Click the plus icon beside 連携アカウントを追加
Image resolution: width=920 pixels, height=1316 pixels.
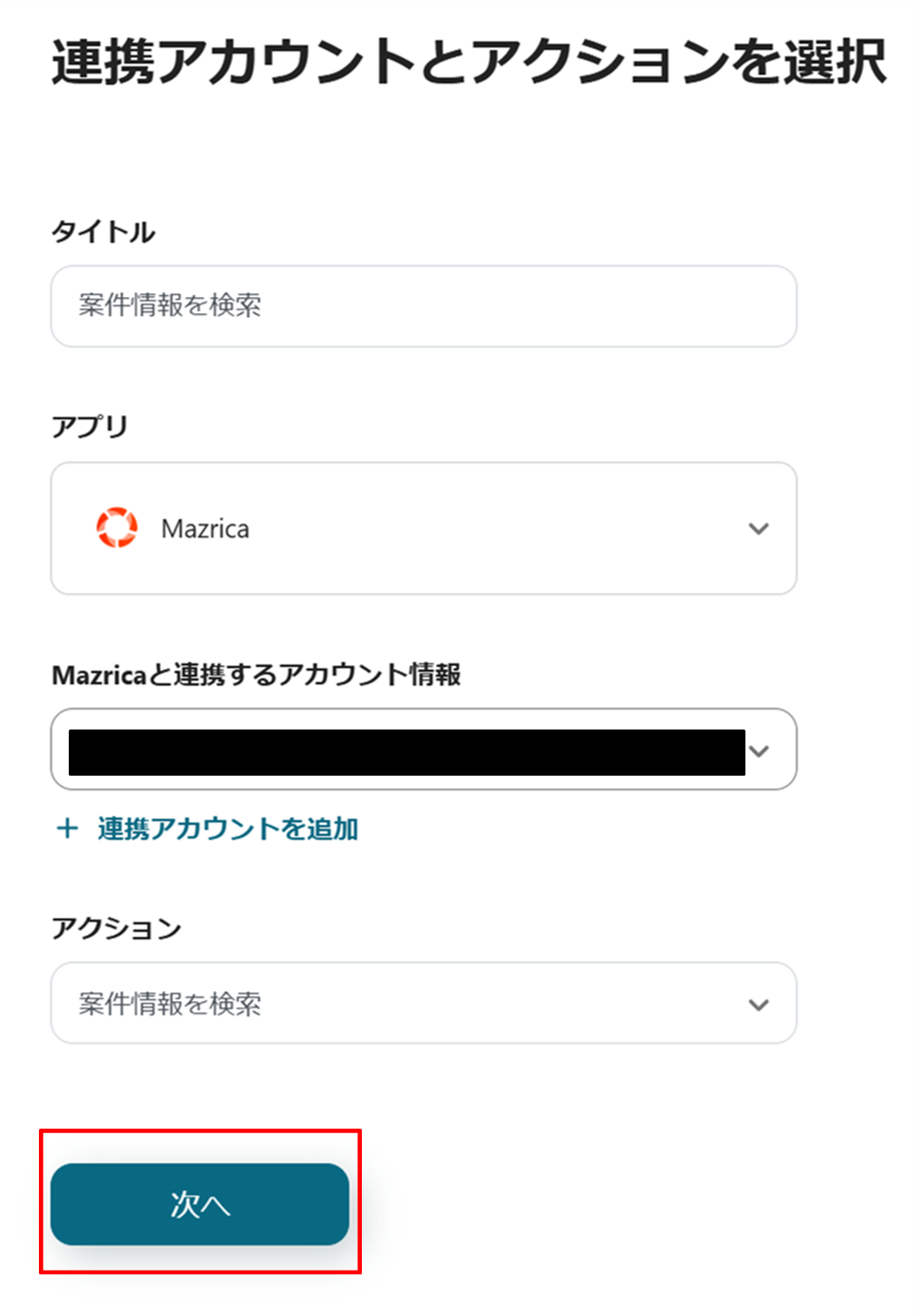point(67,828)
